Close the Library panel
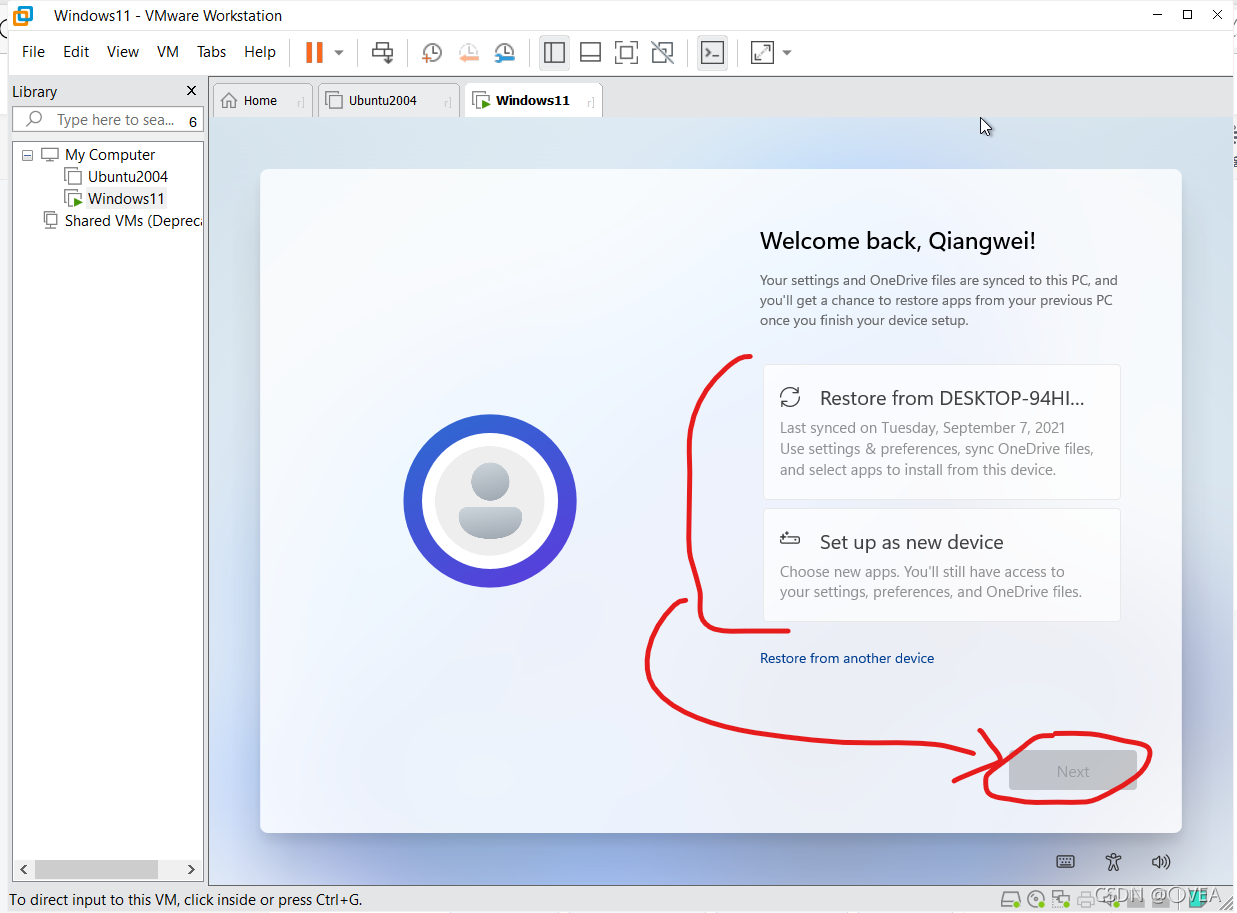Screen dimensions: 1237x913 click(191, 91)
